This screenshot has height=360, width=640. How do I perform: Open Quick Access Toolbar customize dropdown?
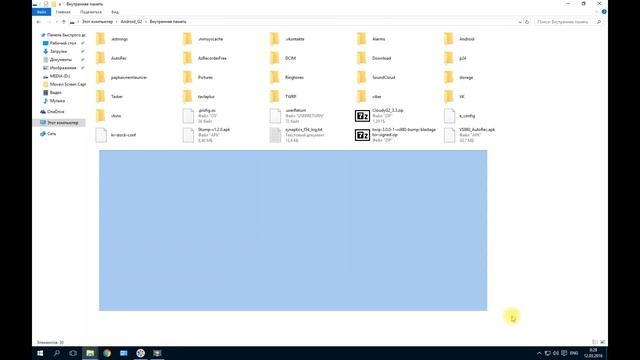coord(60,4)
